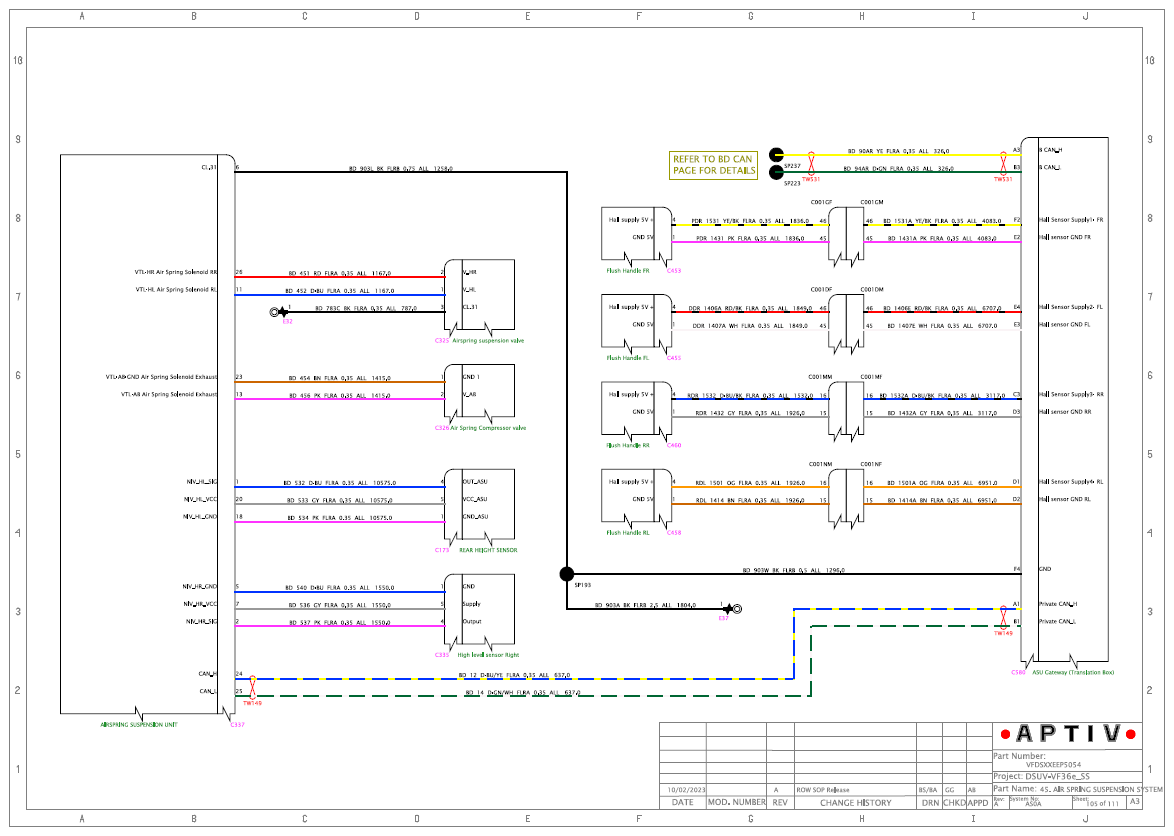Click the ASU Gateway (Translation Box) label
Viewport: 1174px width, 836px height.
(x=1073, y=672)
